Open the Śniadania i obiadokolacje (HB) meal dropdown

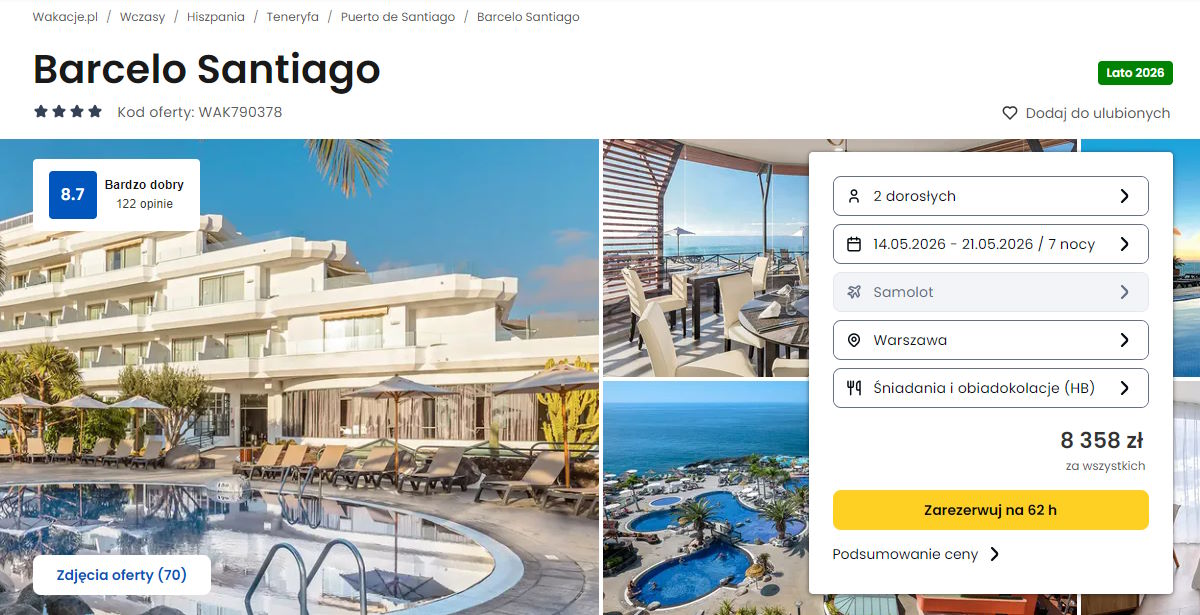(x=990, y=388)
